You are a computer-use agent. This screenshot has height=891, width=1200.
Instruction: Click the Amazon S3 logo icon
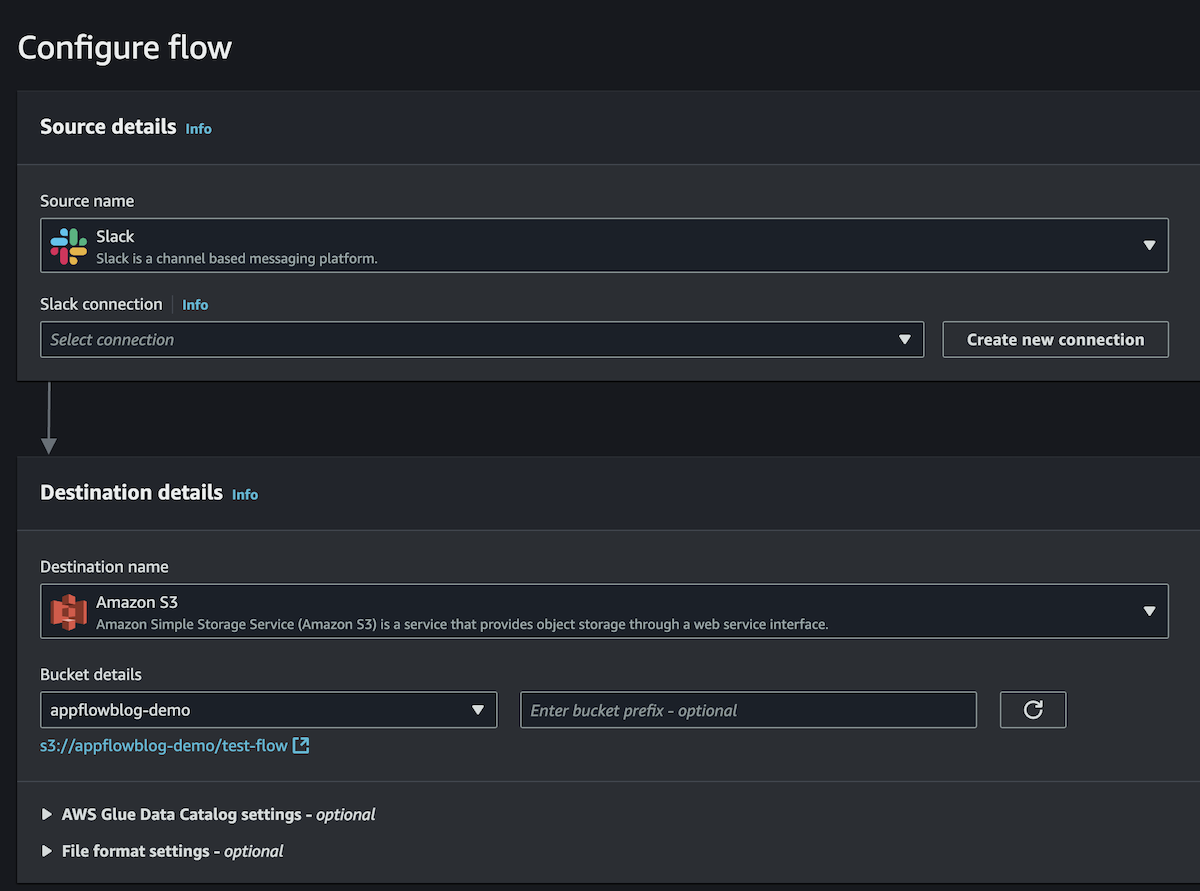point(68,612)
